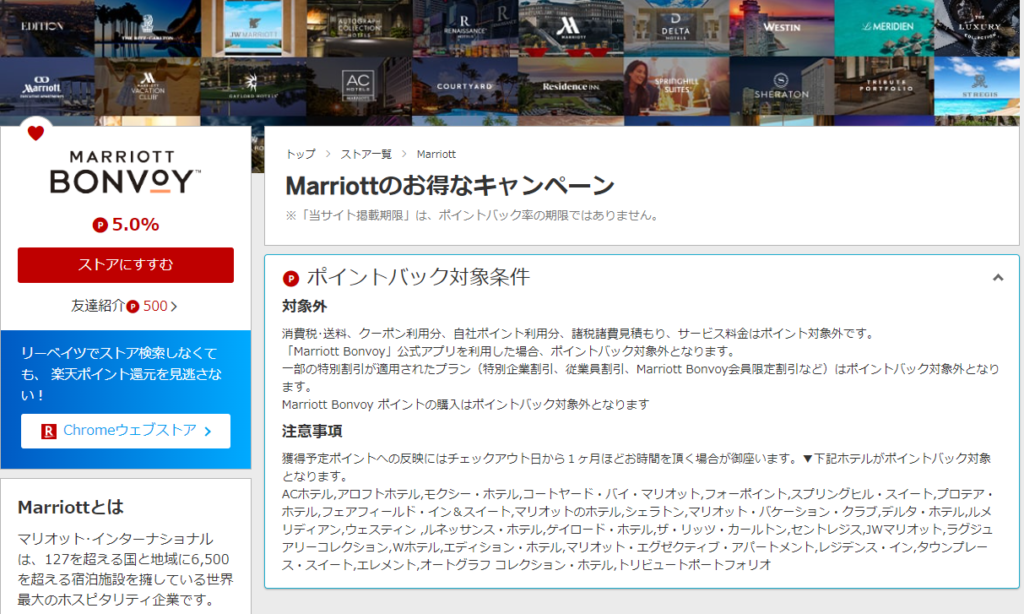Click the Sheraton brand tile
This screenshot has height=614, width=1024.
[x=782, y=86]
